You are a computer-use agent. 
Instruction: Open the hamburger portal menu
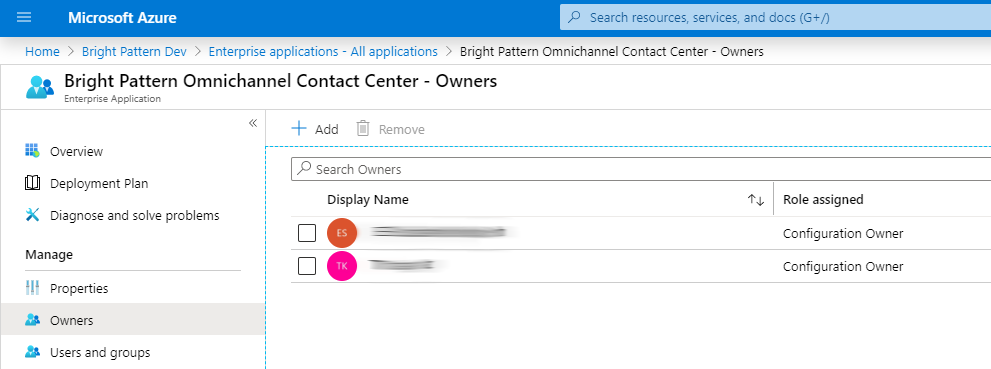(24, 17)
